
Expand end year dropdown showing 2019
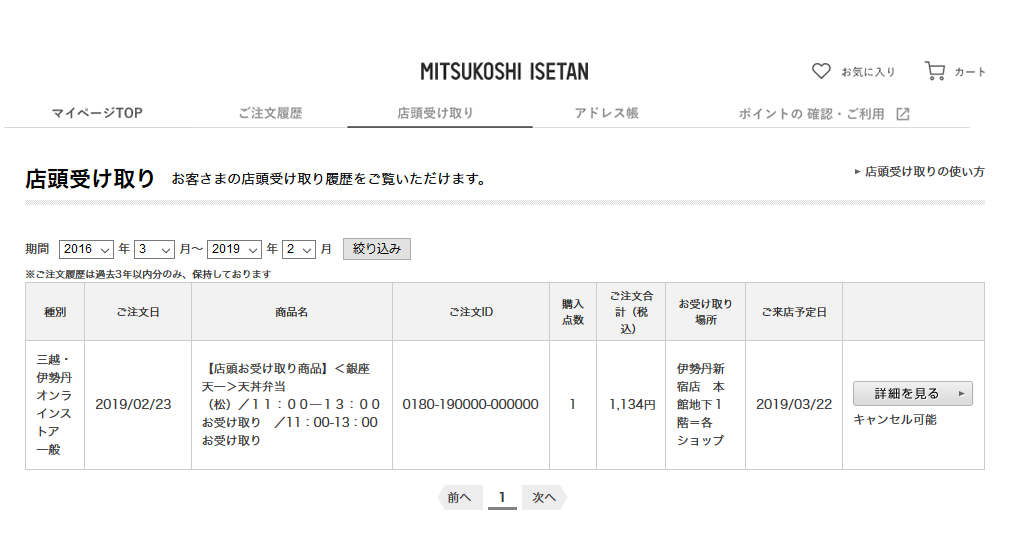(234, 249)
